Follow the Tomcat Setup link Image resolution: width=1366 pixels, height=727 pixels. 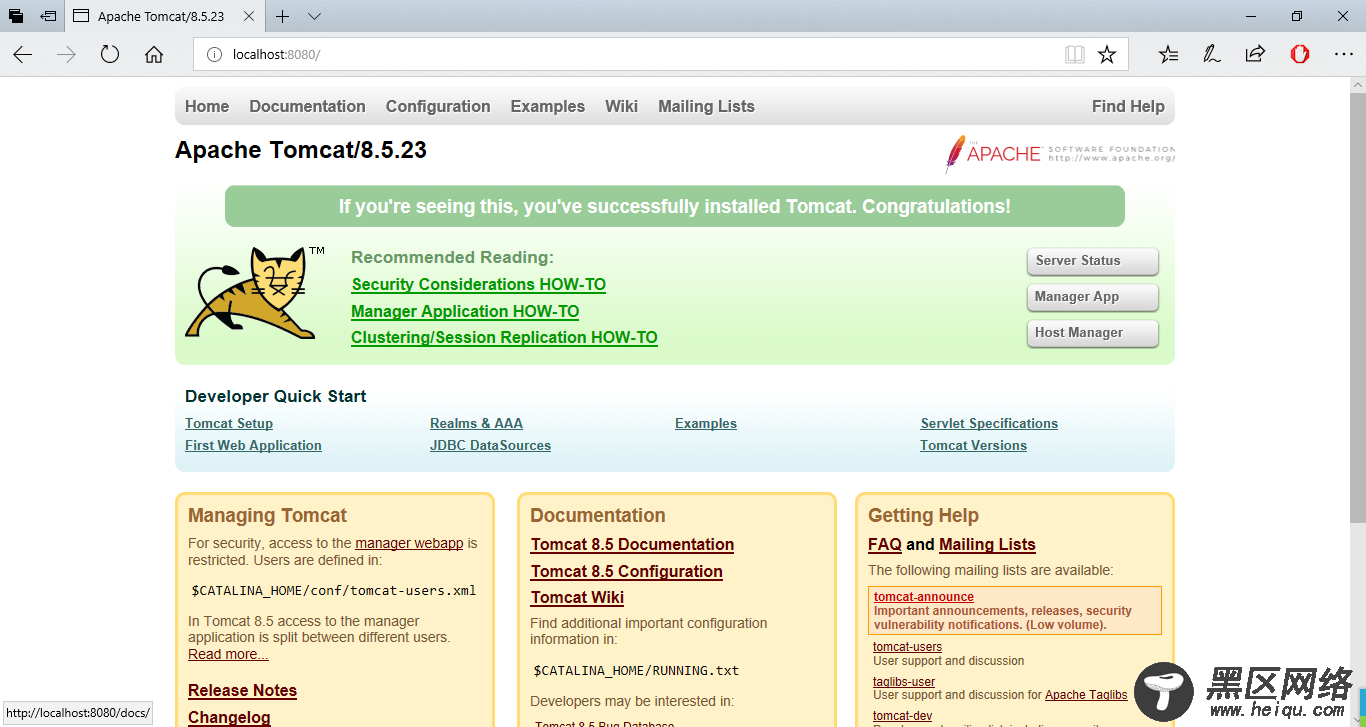(229, 424)
